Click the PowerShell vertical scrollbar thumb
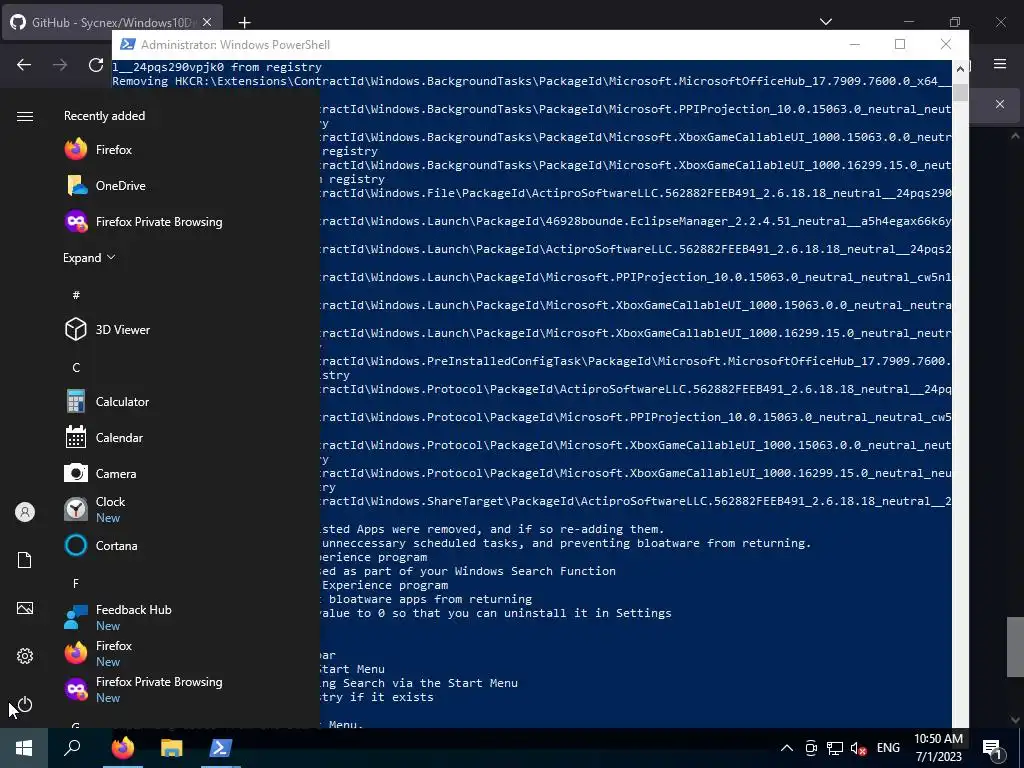Image resolution: width=1024 pixels, height=768 pixels. [x=960, y=92]
